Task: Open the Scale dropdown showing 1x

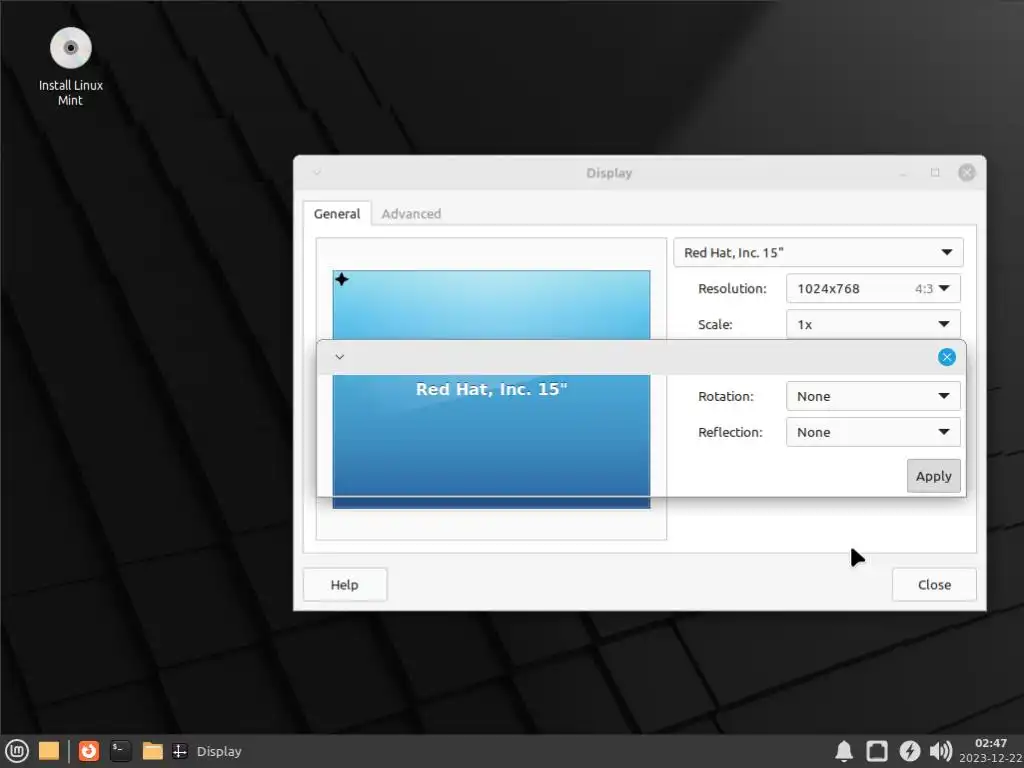Action: [x=873, y=325]
